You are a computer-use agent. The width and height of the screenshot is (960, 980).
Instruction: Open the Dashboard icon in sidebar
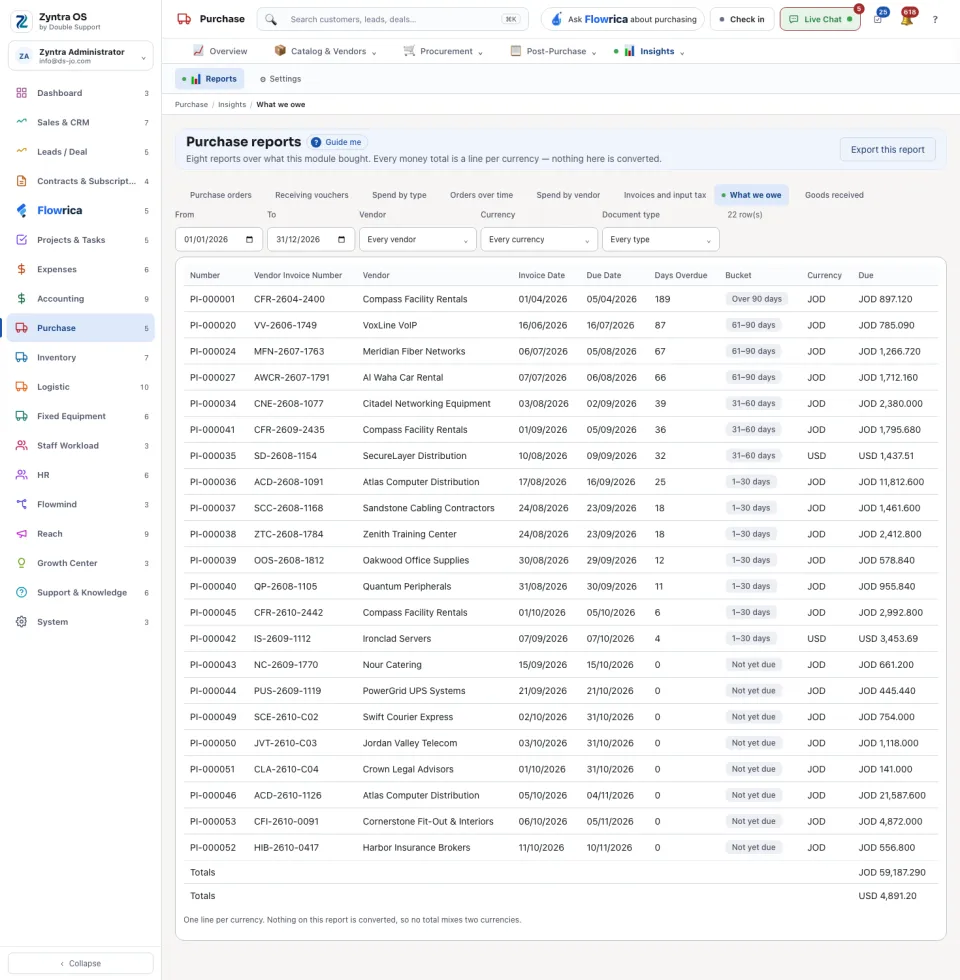tap(21, 93)
